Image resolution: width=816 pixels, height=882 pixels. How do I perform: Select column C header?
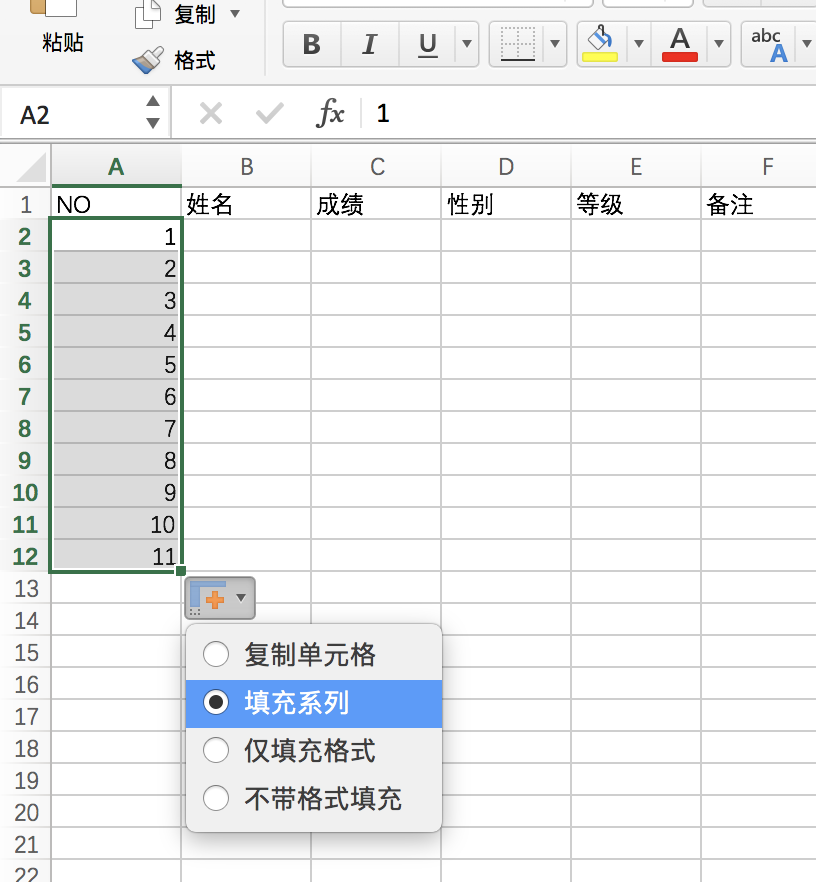(376, 167)
